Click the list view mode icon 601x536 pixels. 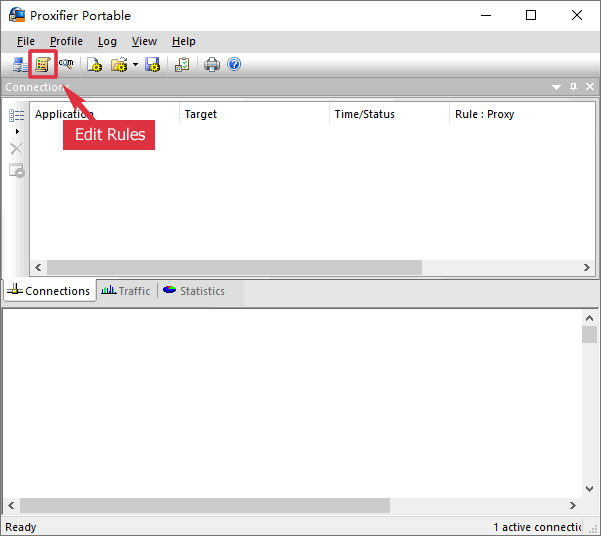click(16, 115)
